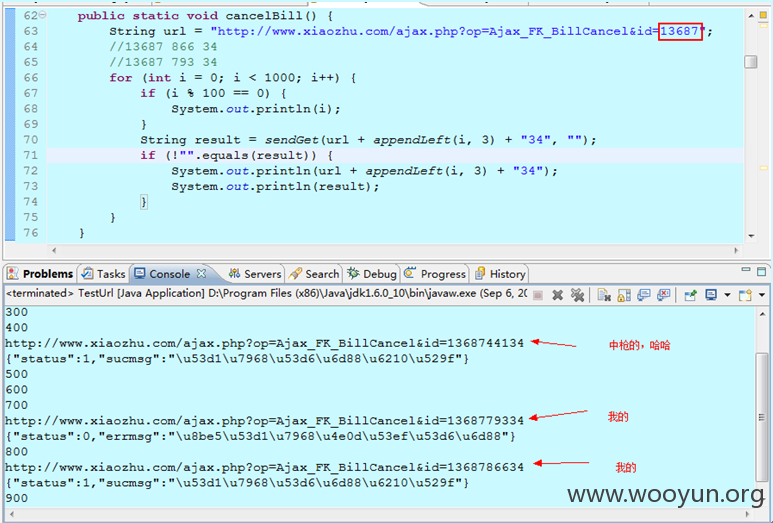Click console output URL ending 1368744134
Viewport: 773px width, 523px height.
pos(264,343)
